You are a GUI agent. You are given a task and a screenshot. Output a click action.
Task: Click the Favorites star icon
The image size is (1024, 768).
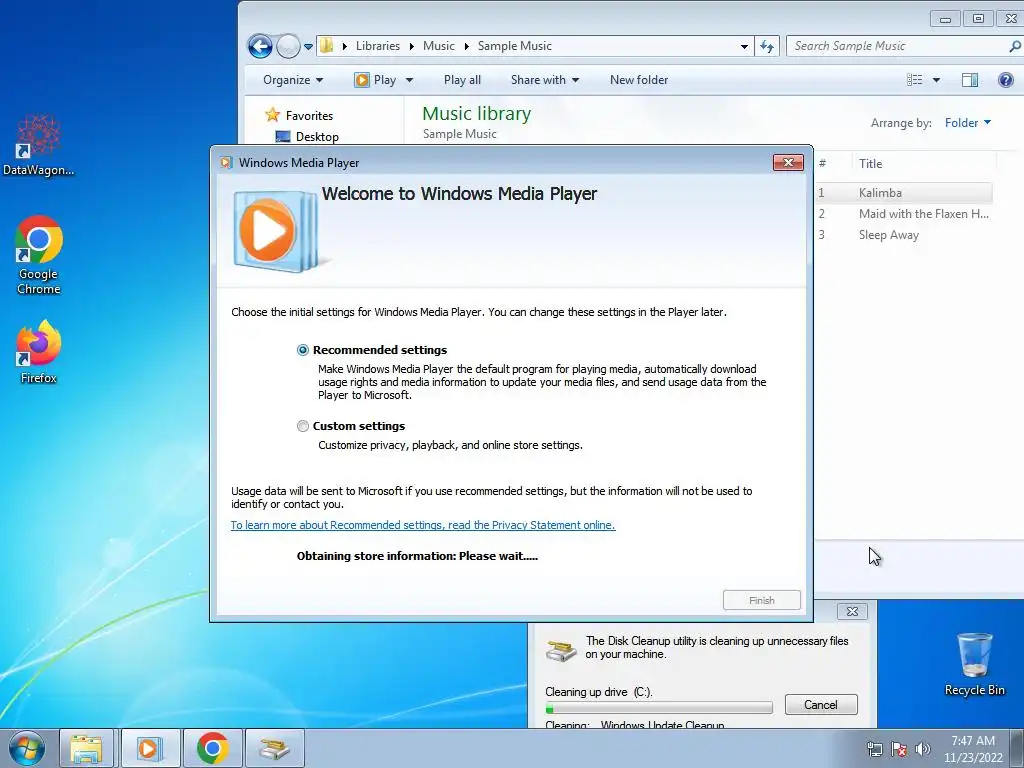click(x=272, y=116)
